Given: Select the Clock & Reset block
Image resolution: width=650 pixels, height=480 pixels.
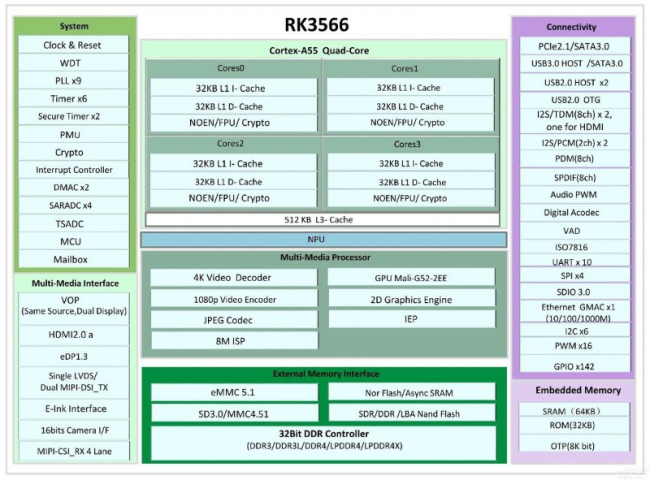Looking at the screenshot, I should click(x=73, y=45).
